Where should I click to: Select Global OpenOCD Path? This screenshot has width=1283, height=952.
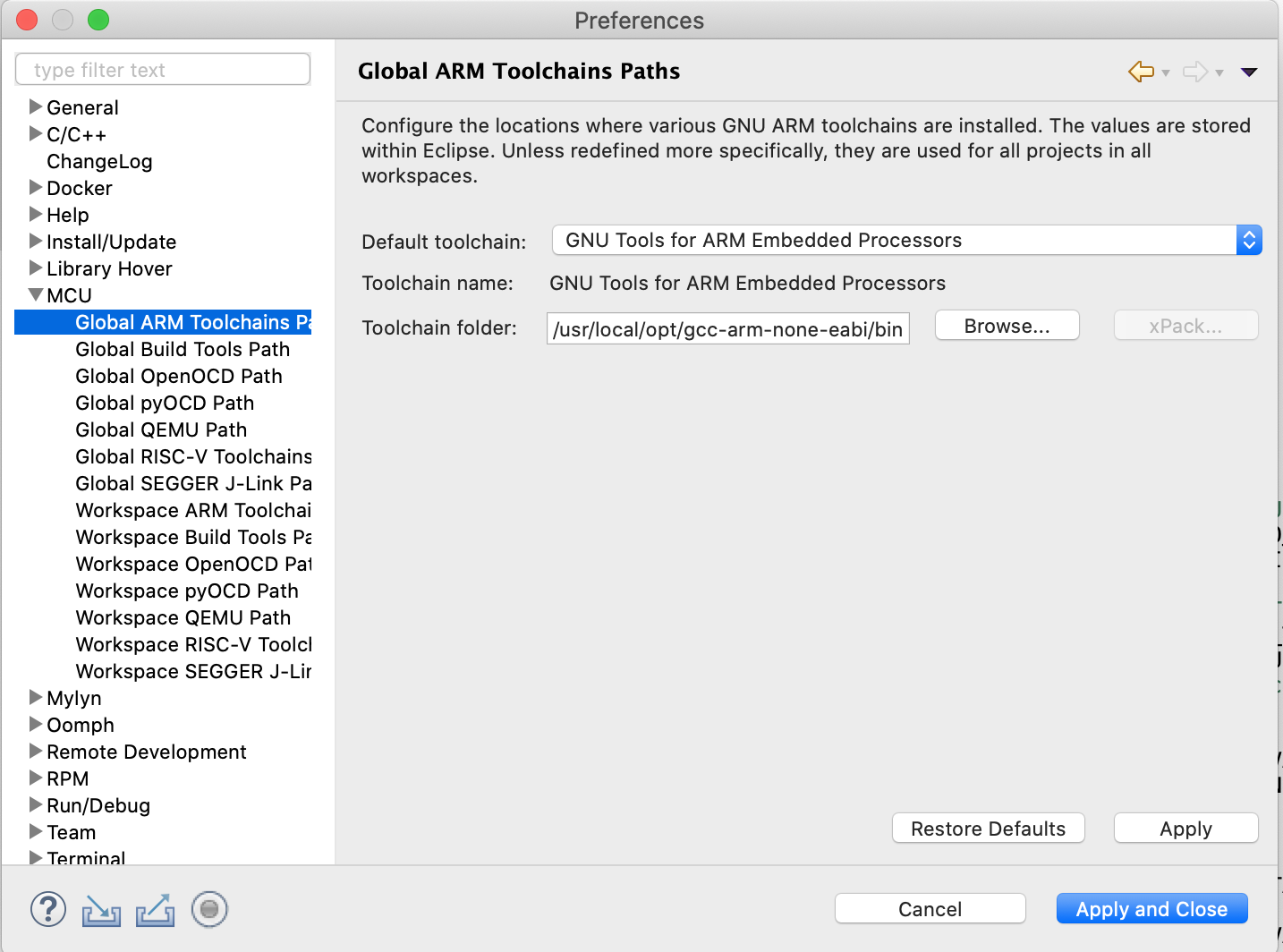pos(179,376)
